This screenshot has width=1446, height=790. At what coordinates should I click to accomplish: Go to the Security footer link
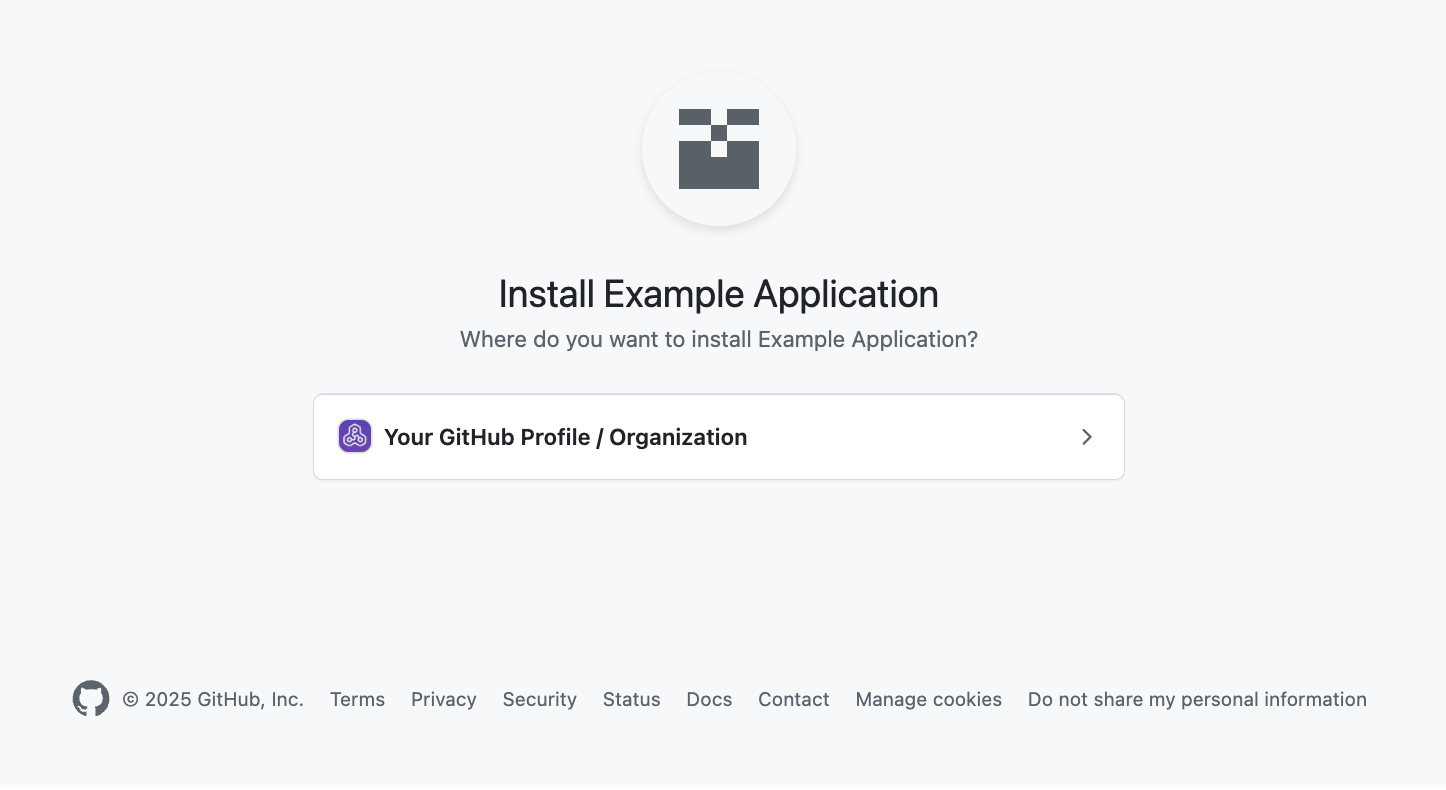(539, 699)
